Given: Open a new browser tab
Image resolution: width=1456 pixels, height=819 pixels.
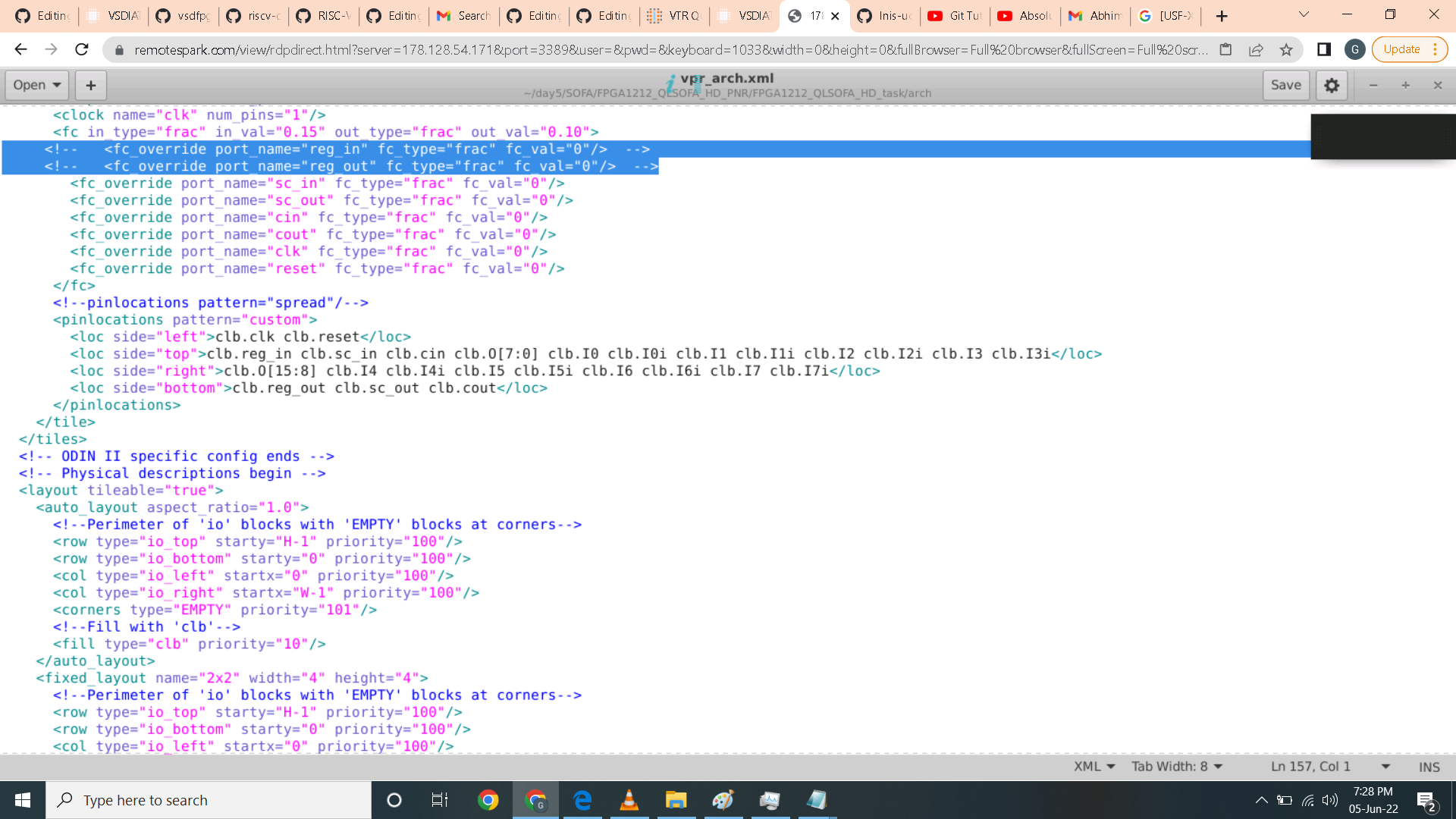Looking at the screenshot, I should coord(1222,16).
